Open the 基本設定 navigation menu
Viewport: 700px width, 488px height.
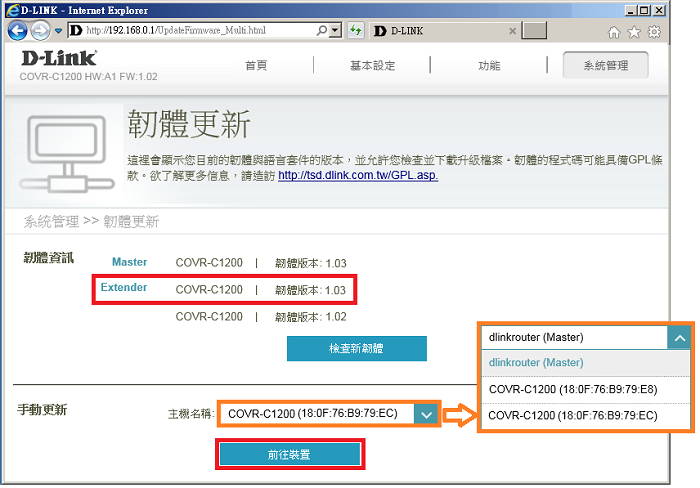tap(372, 65)
